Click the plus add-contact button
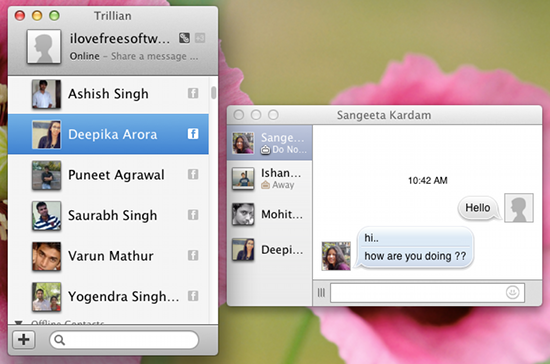550x364 pixels. point(24,340)
